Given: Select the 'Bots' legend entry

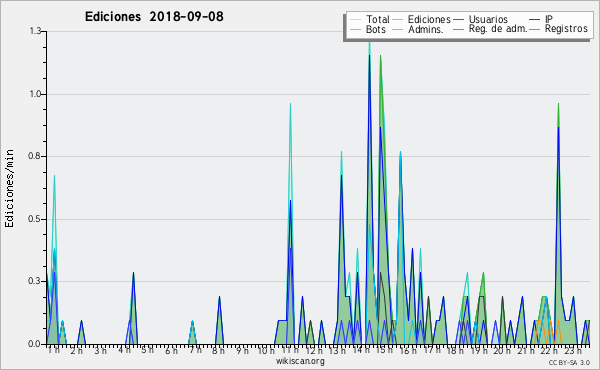Looking at the screenshot, I should pyautogui.click(x=376, y=29).
